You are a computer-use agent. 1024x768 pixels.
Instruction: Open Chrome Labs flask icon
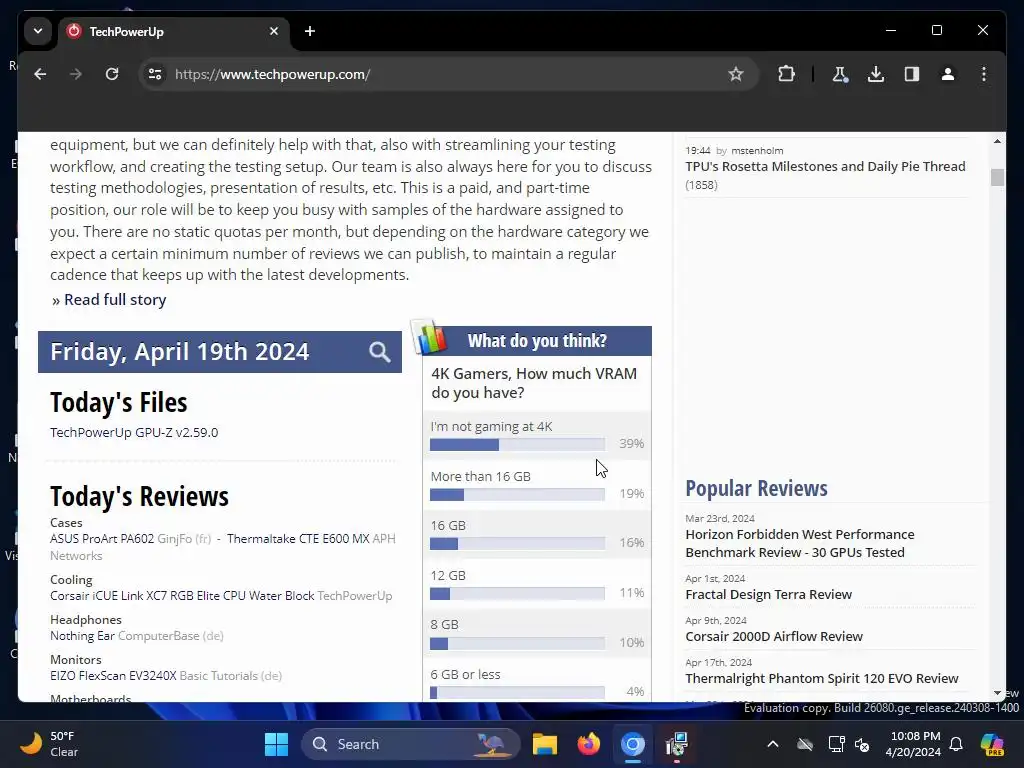point(840,74)
